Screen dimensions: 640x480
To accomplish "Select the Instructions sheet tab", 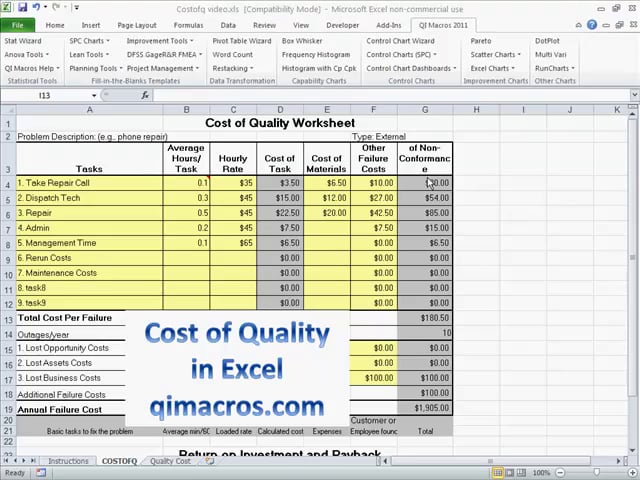I will 68,461.
